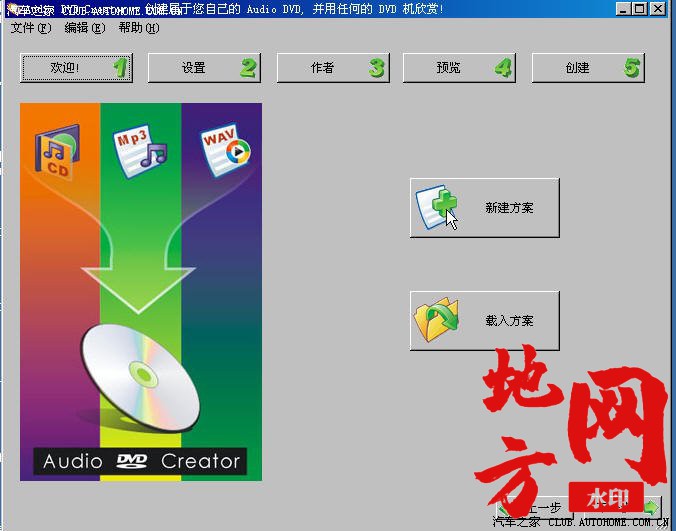Switch to step 5 创建 tab
The width and height of the screenshot is (676, 531).
pyautogui.click(x=588, y=68)
